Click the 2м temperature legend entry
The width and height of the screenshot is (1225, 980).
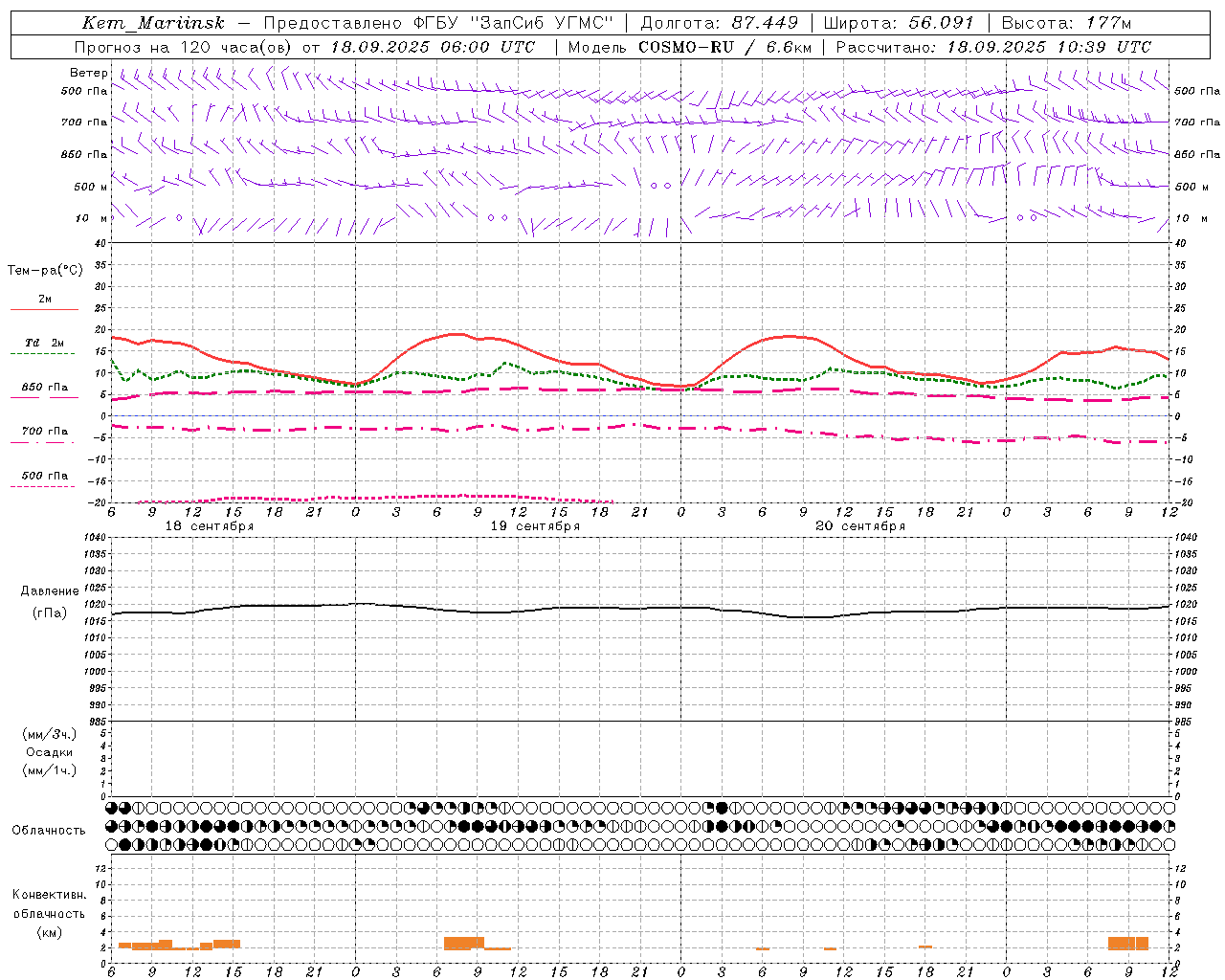(45, 299)
